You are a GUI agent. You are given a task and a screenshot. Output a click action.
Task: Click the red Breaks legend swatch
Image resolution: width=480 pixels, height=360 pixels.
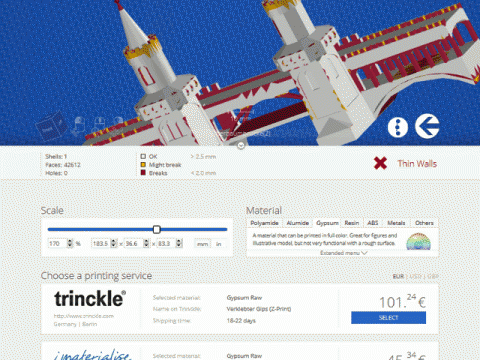[143, 173]
